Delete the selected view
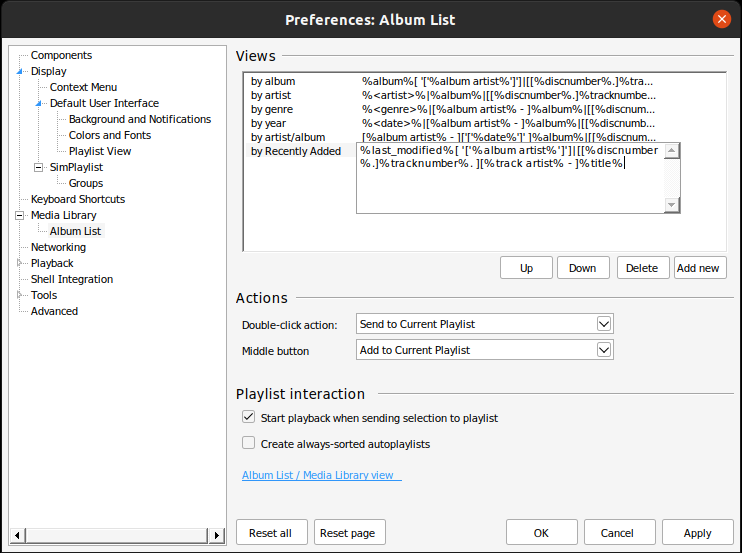The height and width of the screenshot is (553, 742). tap(643, 268)
